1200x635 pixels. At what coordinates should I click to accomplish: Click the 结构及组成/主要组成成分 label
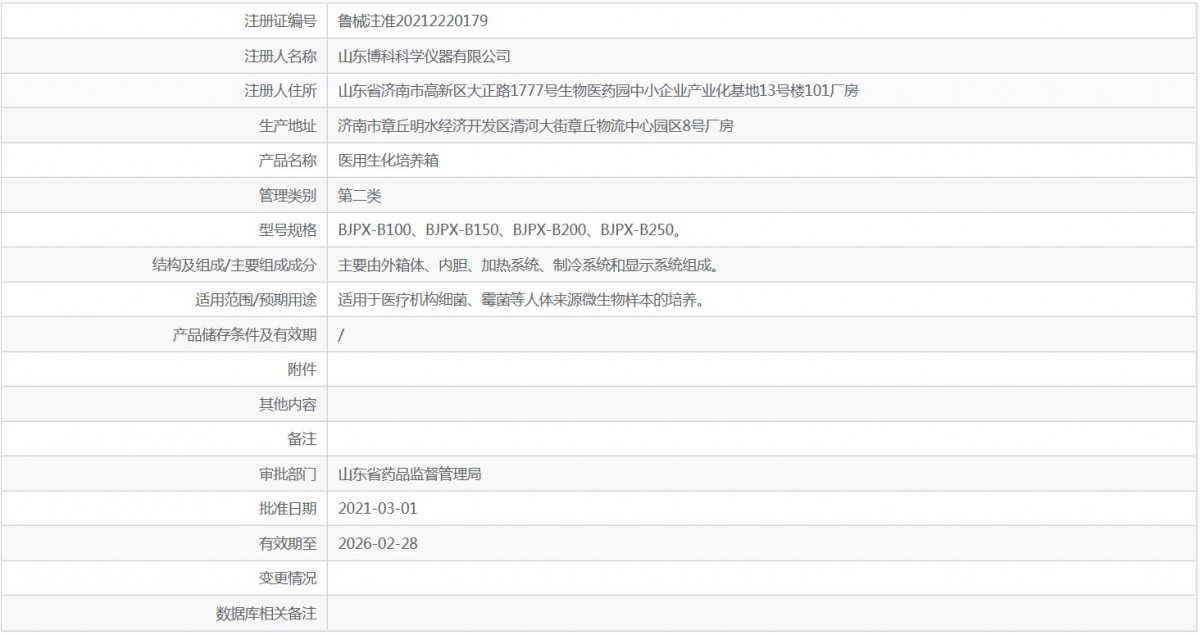point(232,265)
